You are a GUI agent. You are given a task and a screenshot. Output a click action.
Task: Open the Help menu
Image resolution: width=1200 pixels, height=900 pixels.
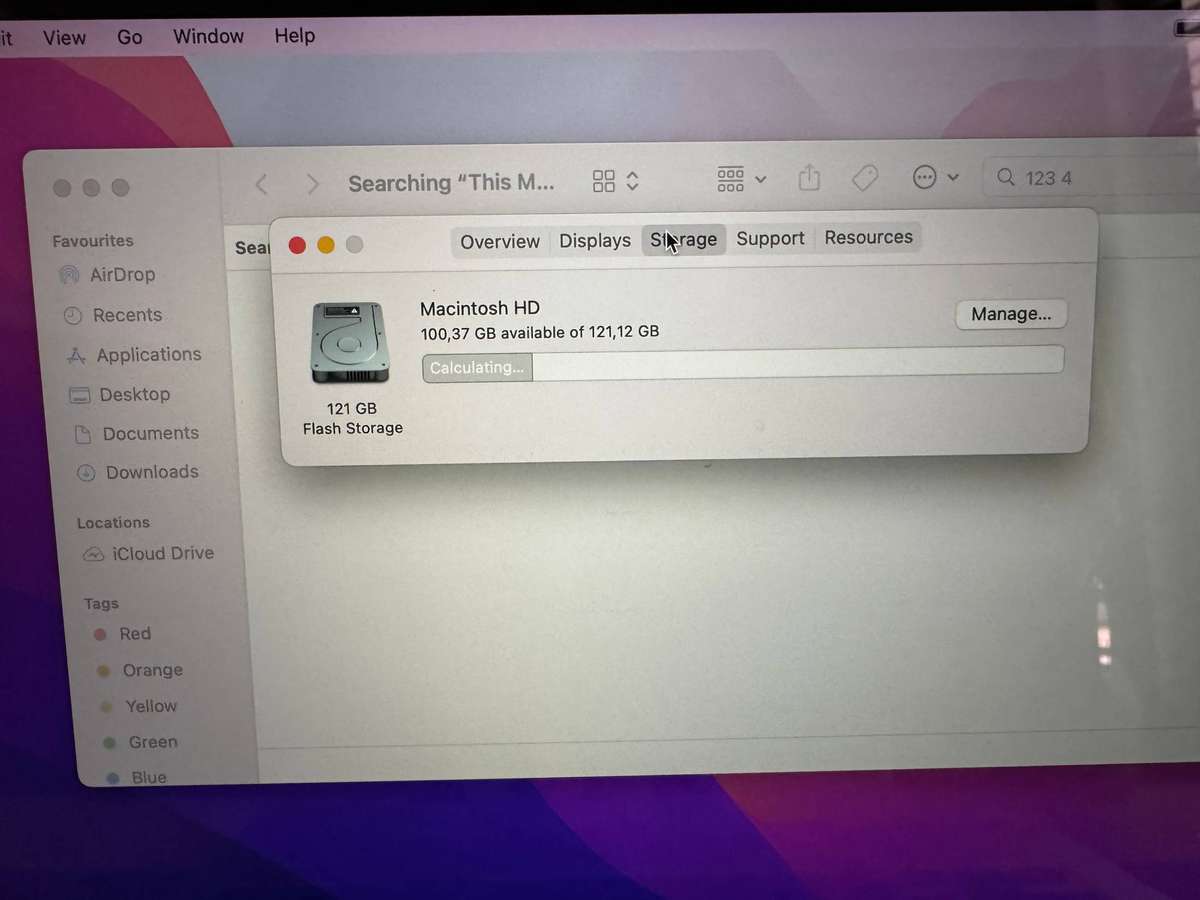[294, 36]
